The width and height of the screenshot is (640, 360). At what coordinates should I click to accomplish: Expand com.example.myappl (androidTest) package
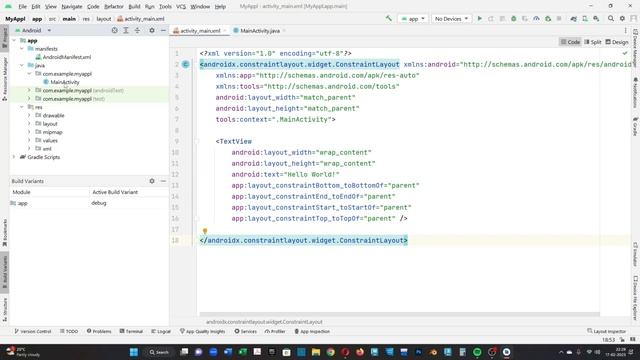(29, 90)
